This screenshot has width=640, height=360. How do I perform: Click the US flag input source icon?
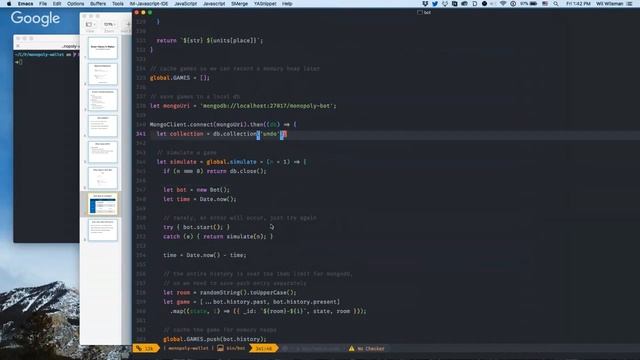click(545, 4)
